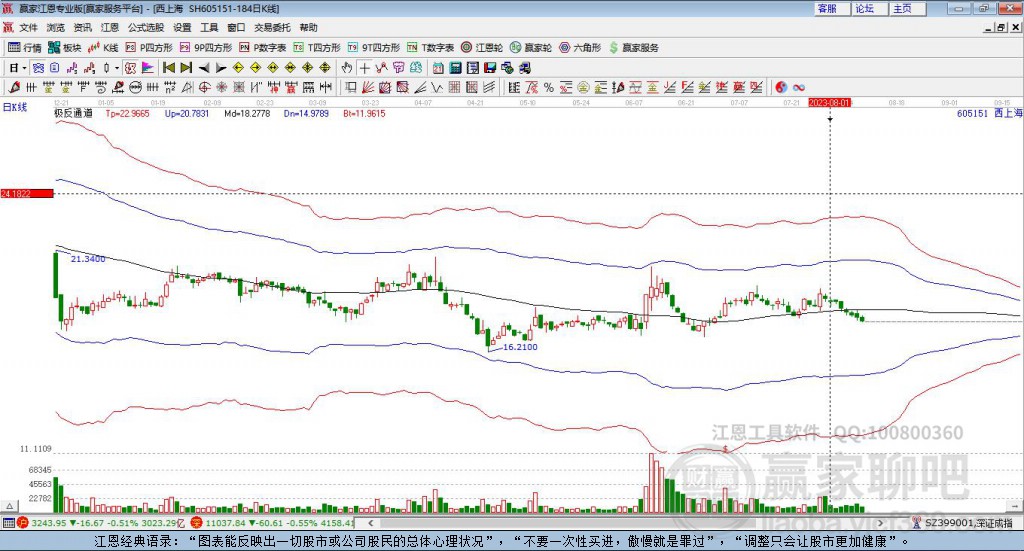This screenshot has width=1024, height=551.
Task: Open the calculator icon
Action: [x=455, y=68]
